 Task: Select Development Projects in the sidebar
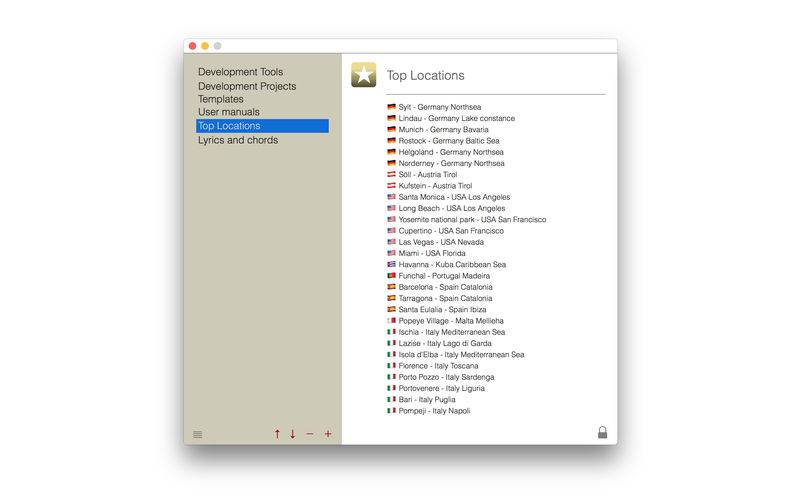(x=247, y=86)
